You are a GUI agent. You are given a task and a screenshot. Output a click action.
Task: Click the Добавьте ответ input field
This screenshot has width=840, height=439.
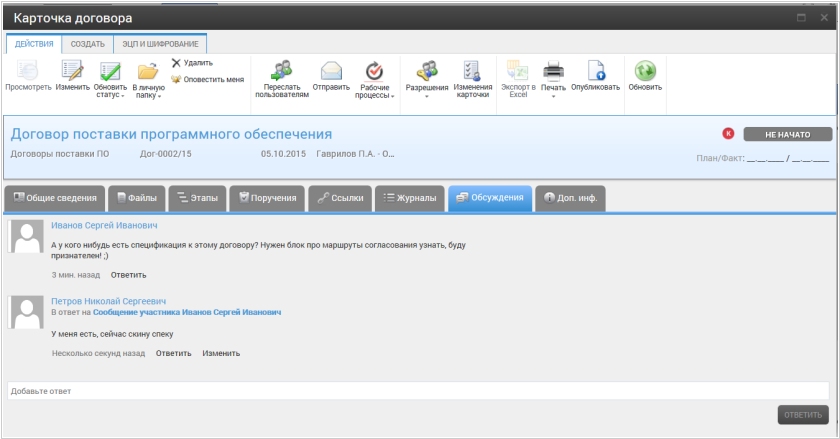point(417,391)
